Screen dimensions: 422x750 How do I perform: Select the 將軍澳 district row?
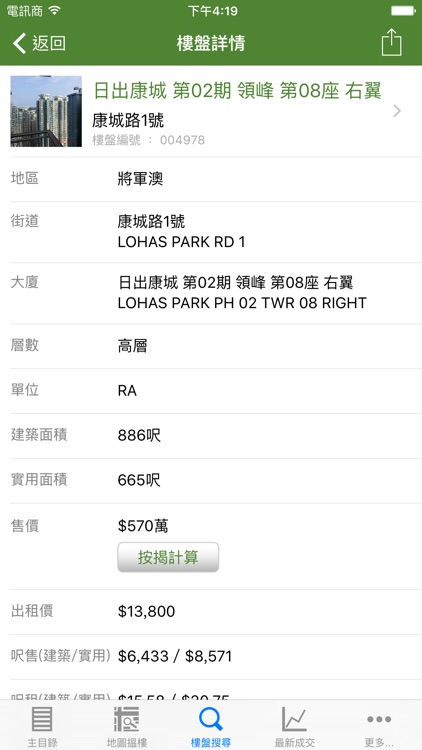[x=211, y=179]
